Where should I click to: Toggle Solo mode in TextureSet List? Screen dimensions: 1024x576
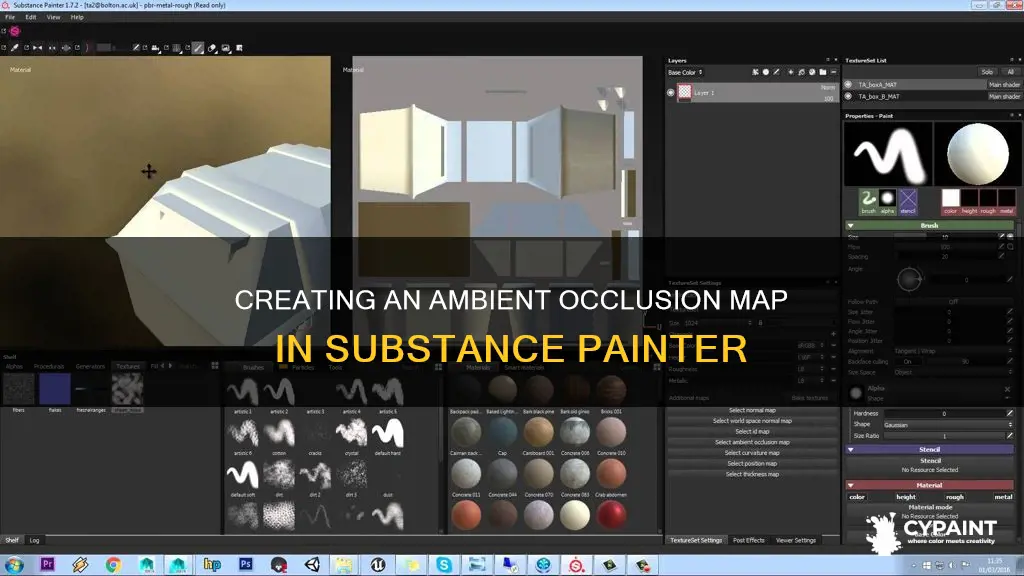pos(987,72)
